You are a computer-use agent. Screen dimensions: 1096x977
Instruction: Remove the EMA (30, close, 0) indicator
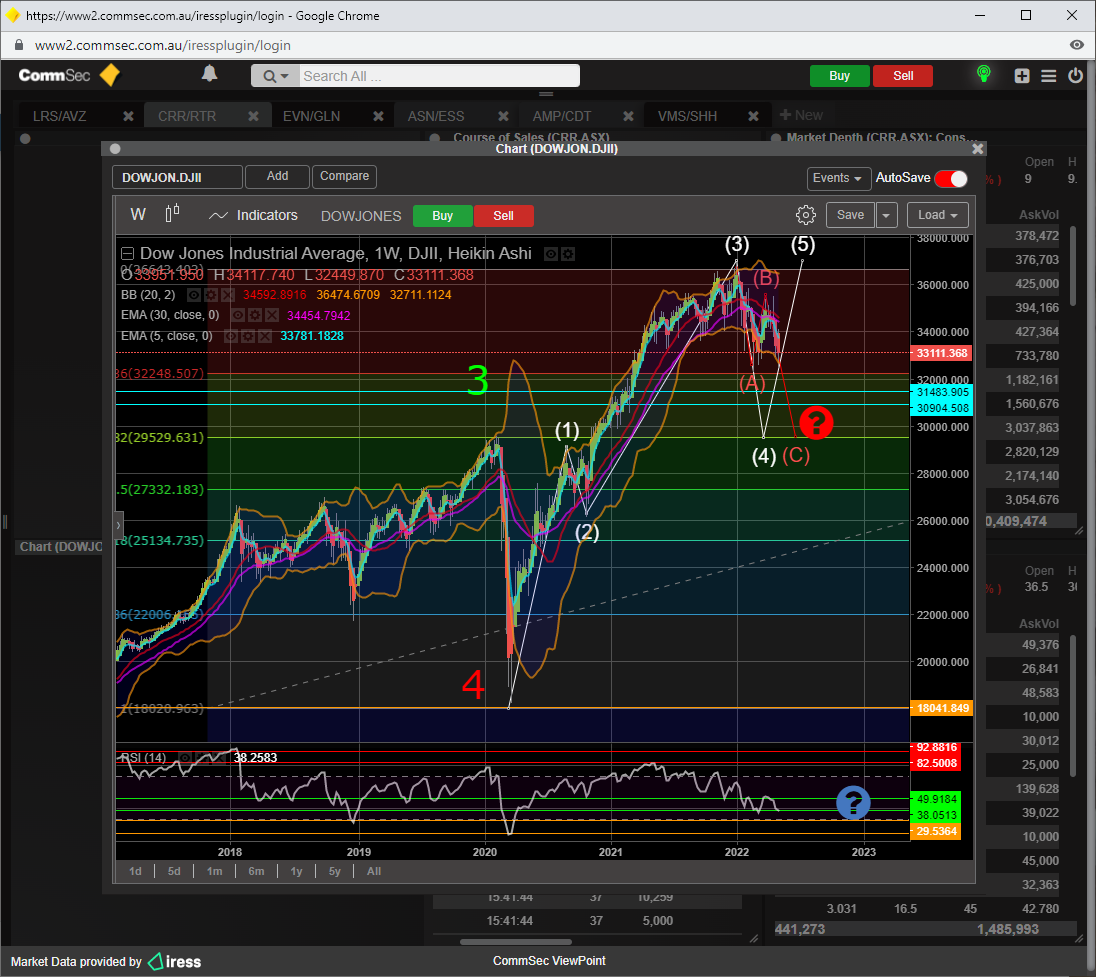pos(272,316)
